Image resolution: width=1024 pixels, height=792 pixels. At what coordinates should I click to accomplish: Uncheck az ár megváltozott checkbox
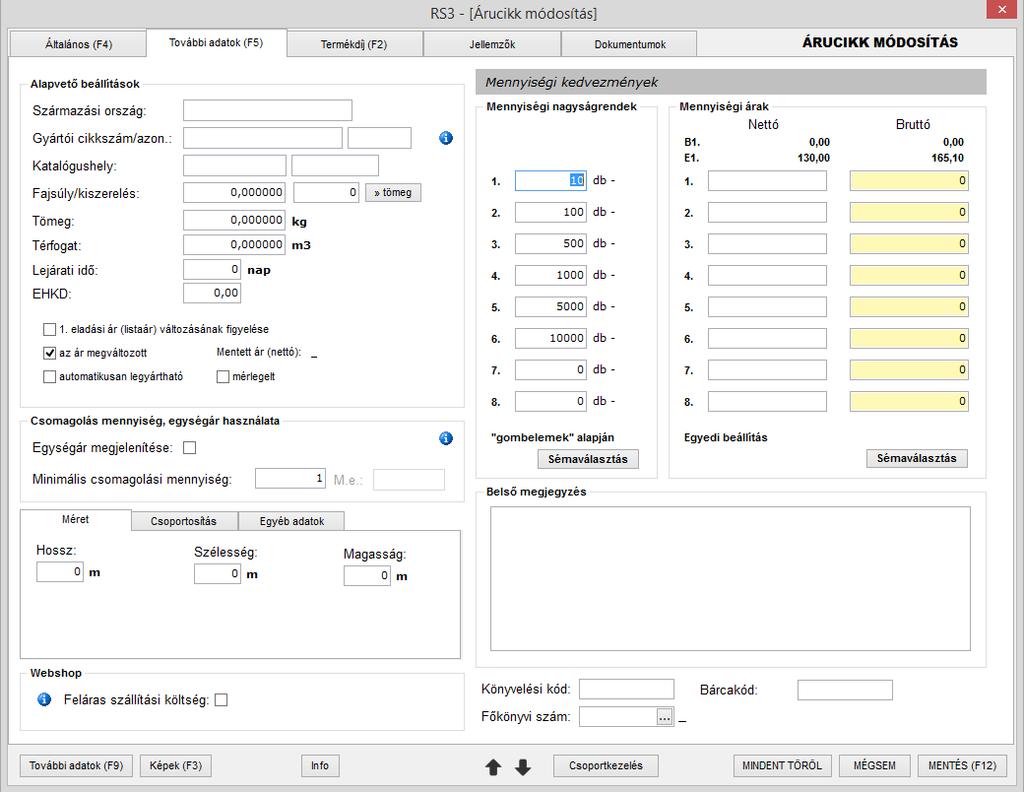tap(50, 353)
